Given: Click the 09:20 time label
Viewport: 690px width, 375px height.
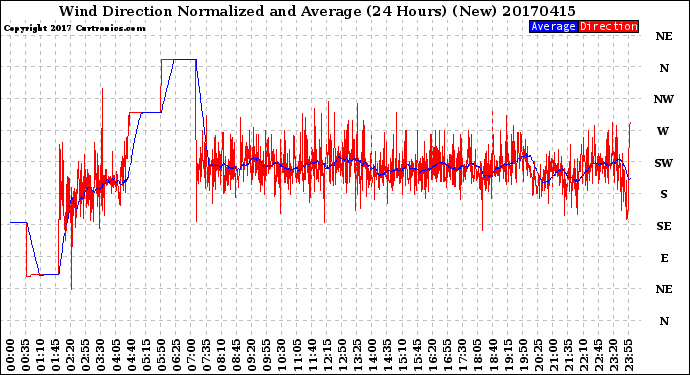Looking at the screenshot, I should coord(251,355).
